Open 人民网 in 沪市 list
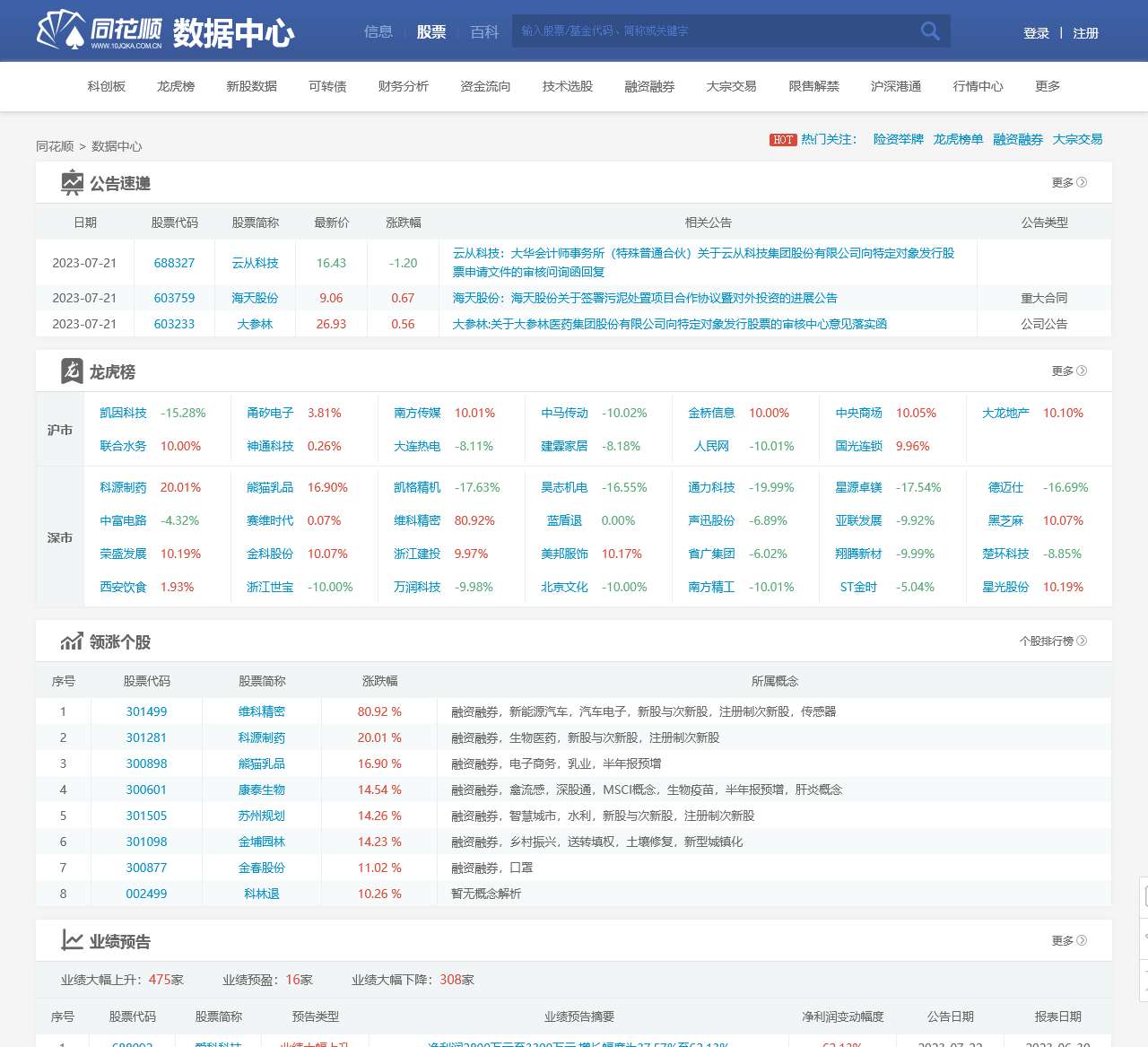 pos(711,446)
